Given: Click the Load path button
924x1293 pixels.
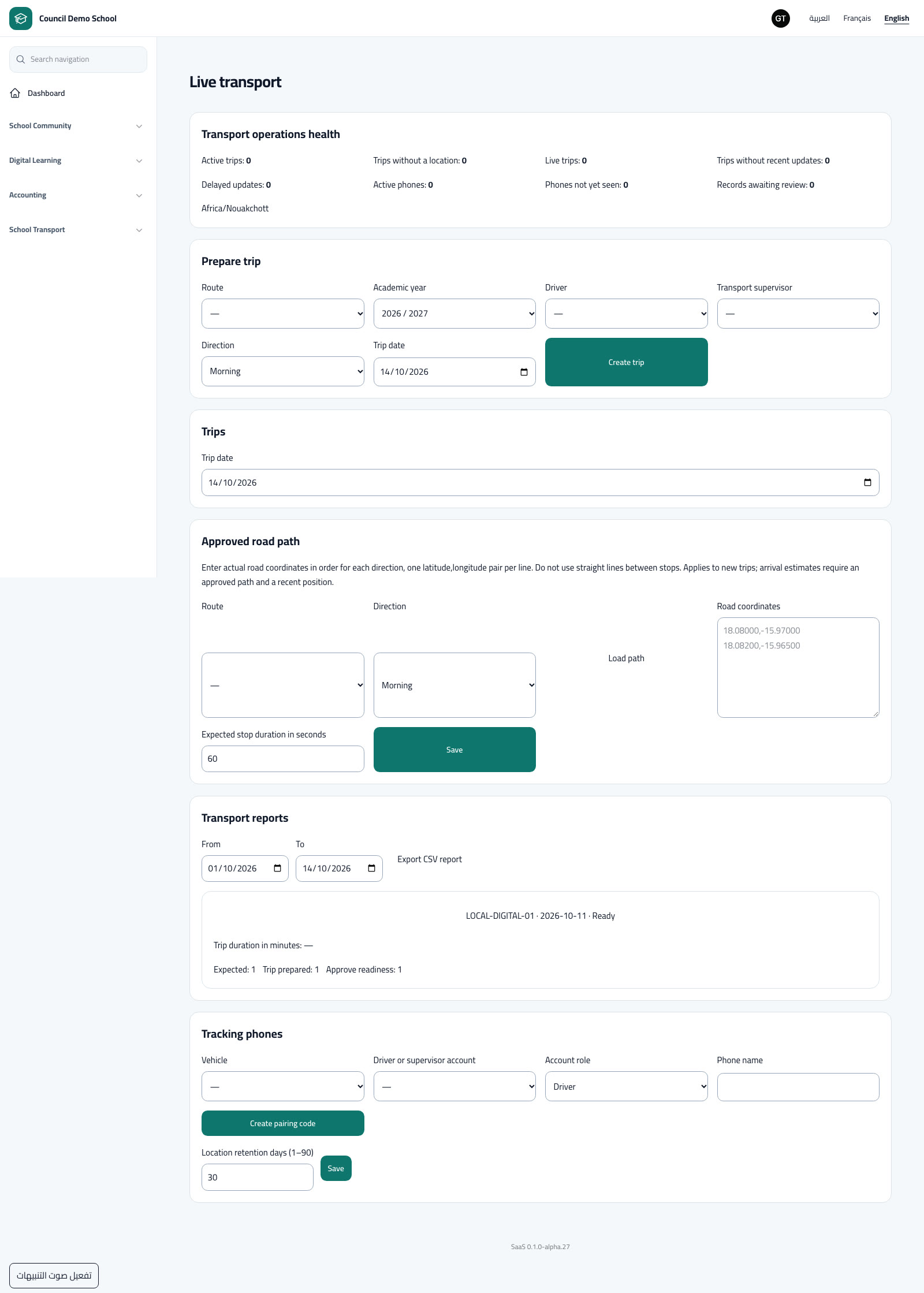Looking at the screenshot, I should point(626,658).
